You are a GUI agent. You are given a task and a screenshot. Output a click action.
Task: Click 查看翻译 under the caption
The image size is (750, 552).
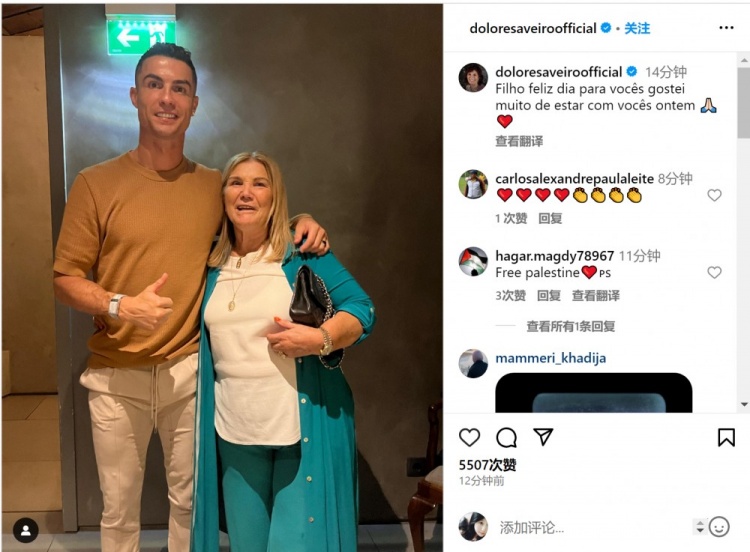(519, 141)
